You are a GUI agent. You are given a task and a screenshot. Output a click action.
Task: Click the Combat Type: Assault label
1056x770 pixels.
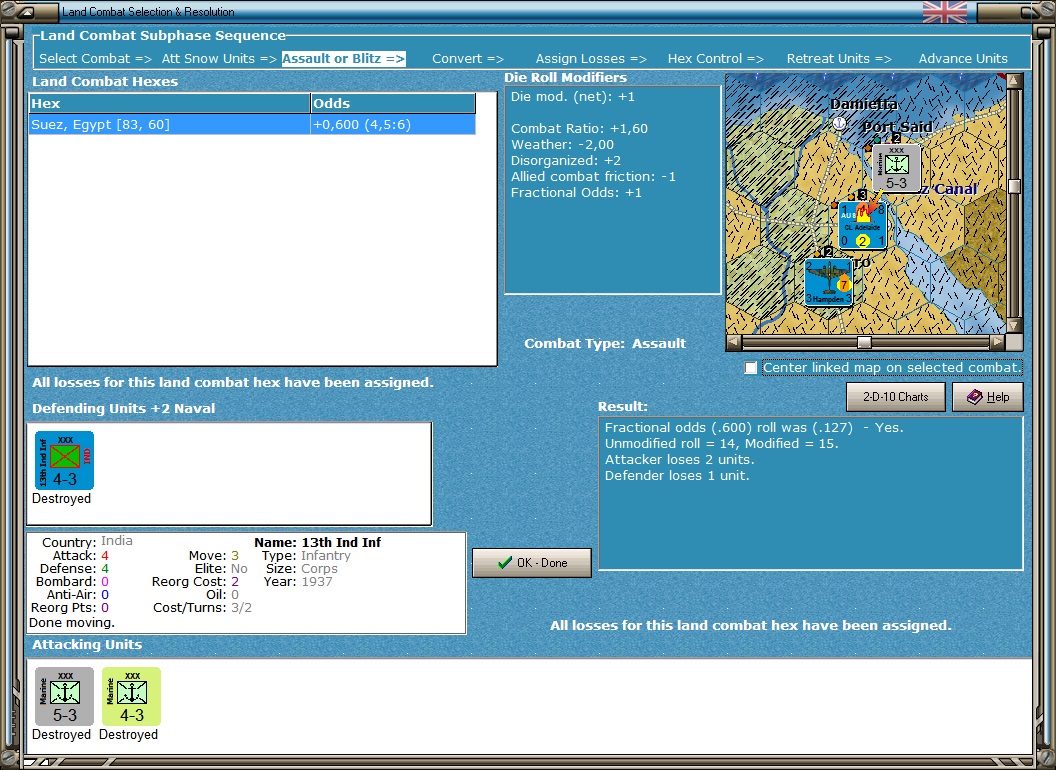click(x=605, y=344)
